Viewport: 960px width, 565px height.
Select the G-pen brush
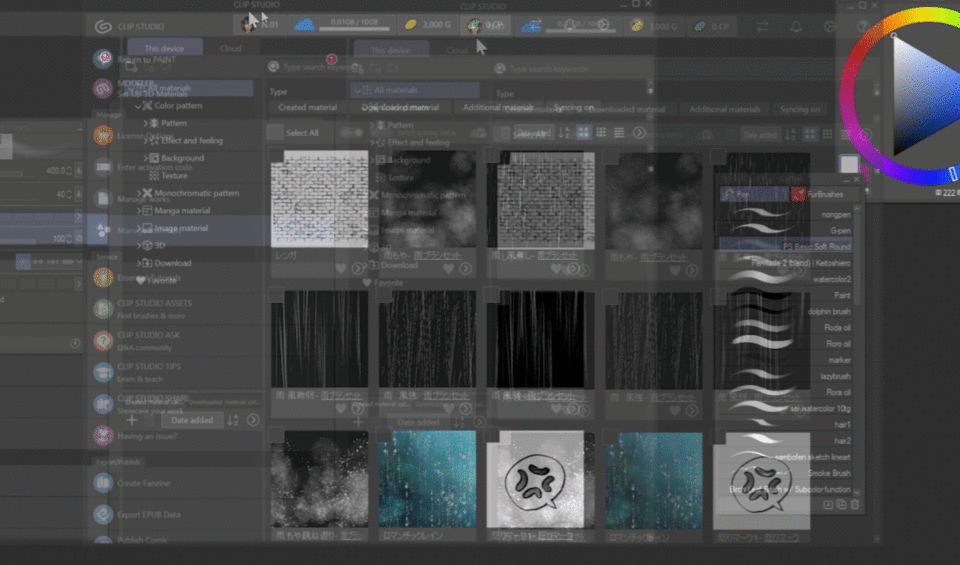point(785,230)
